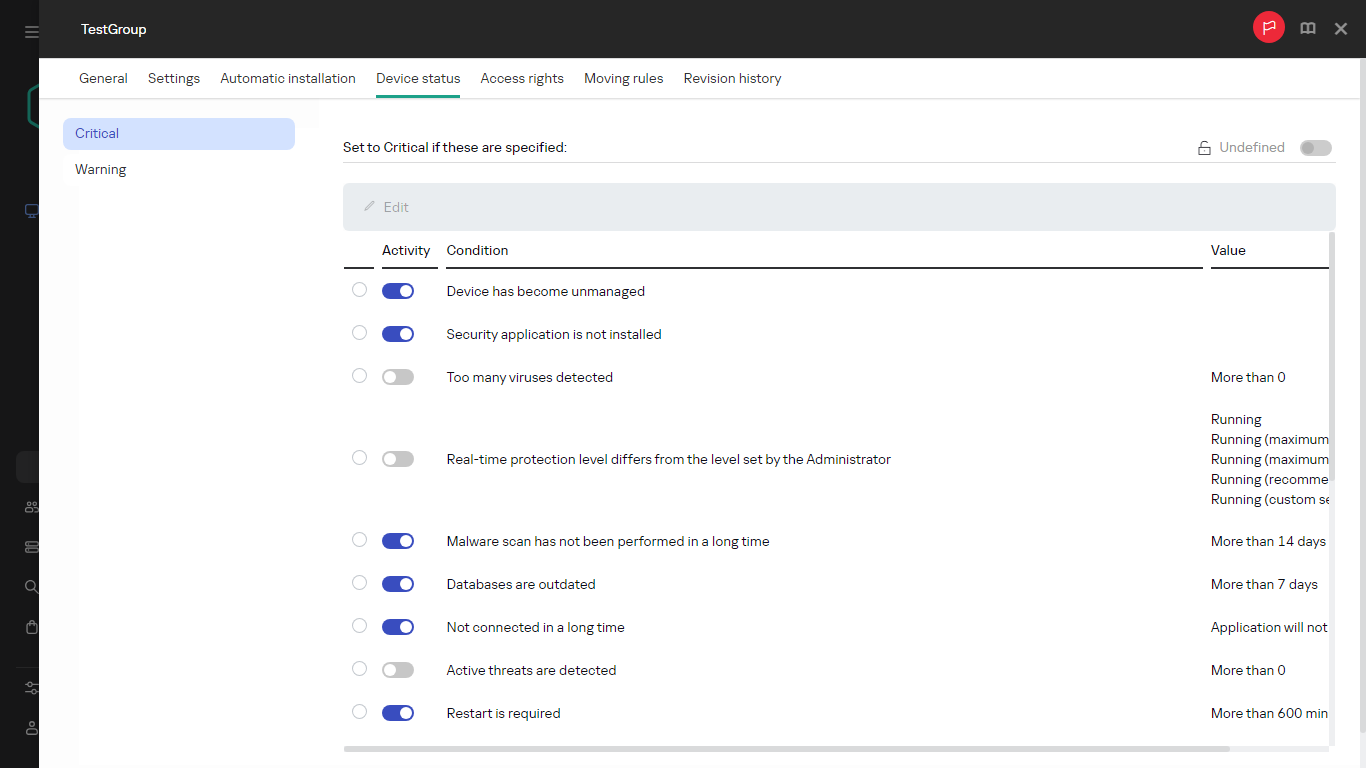The height and width of the screenshot is (768, 1366).
Task: Select Warning in the status list
Action: 100,169
